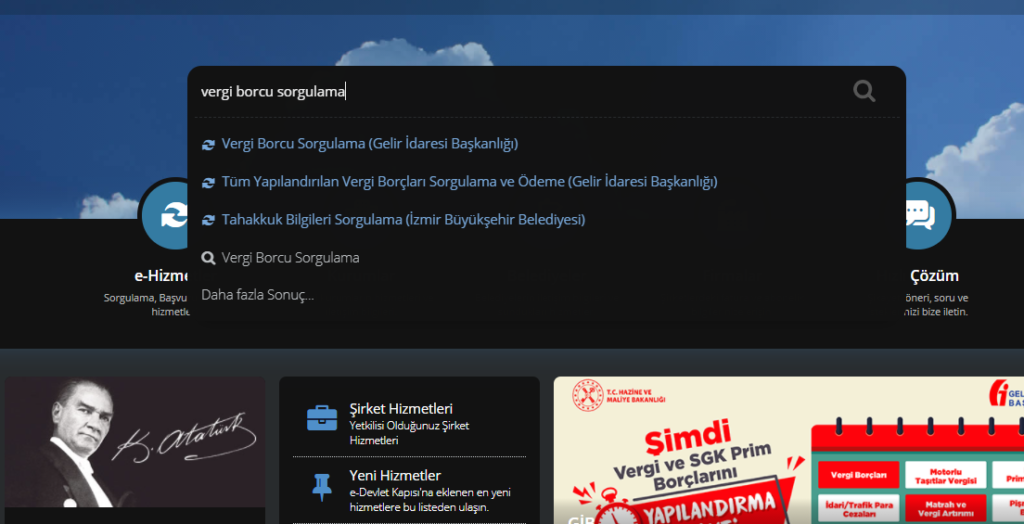Click the T.C. Hazine ve Maliye Bakanlığı logo
The height and width of the screenshot is (524, 1024).
click(586, 397)
